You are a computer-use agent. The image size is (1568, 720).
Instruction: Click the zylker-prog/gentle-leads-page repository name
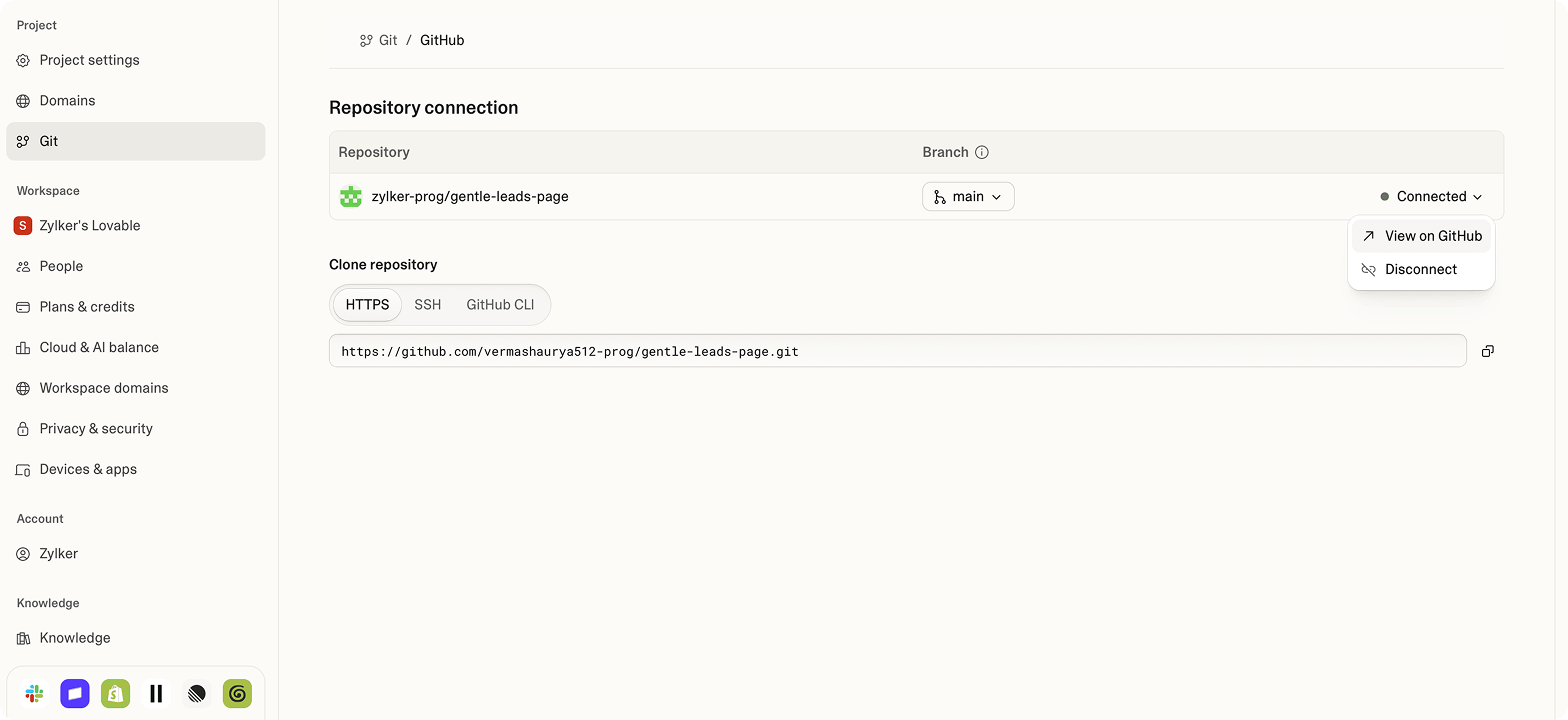coord(470,197)
